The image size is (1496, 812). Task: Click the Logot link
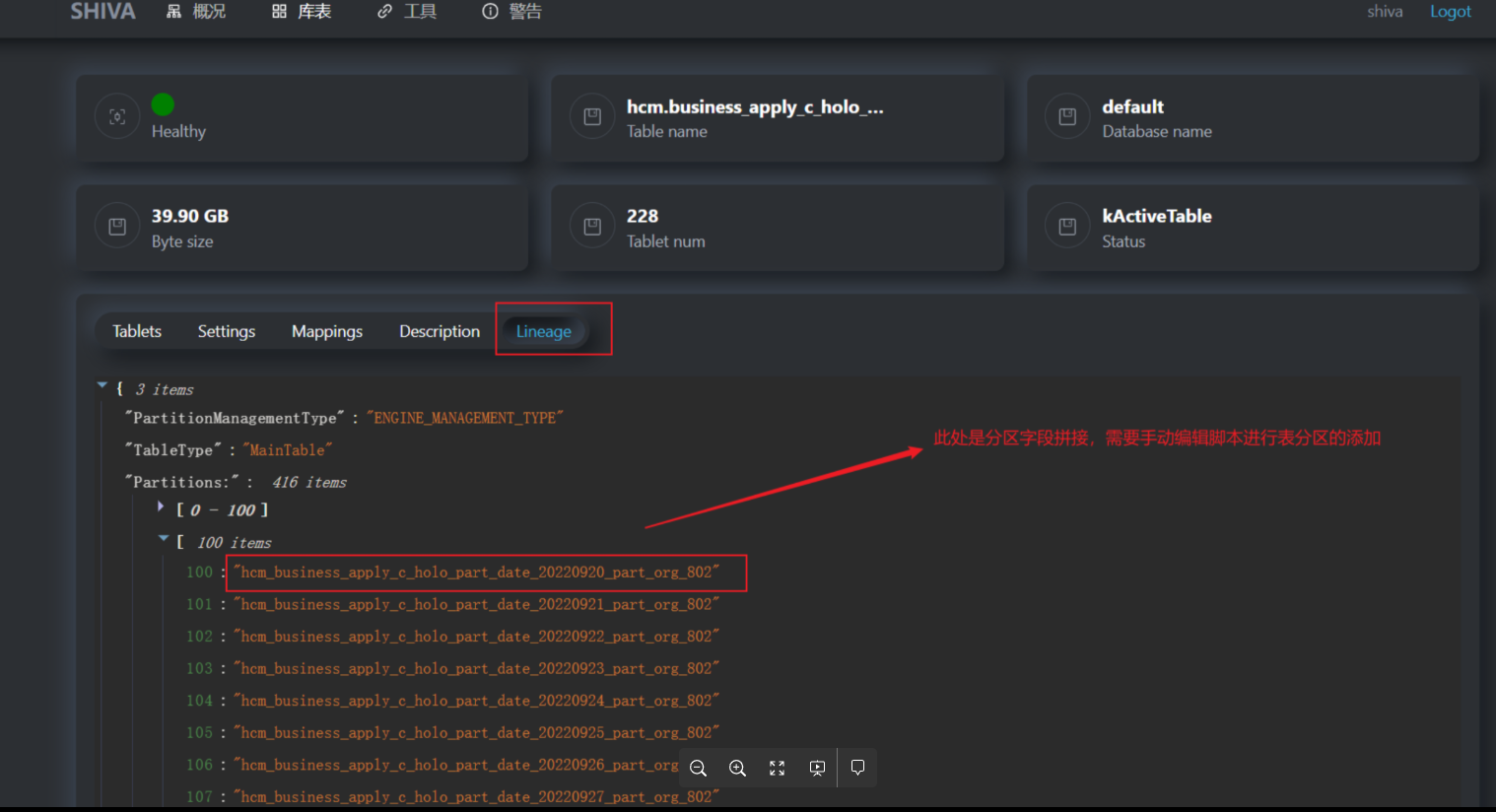coord(1450,12)
